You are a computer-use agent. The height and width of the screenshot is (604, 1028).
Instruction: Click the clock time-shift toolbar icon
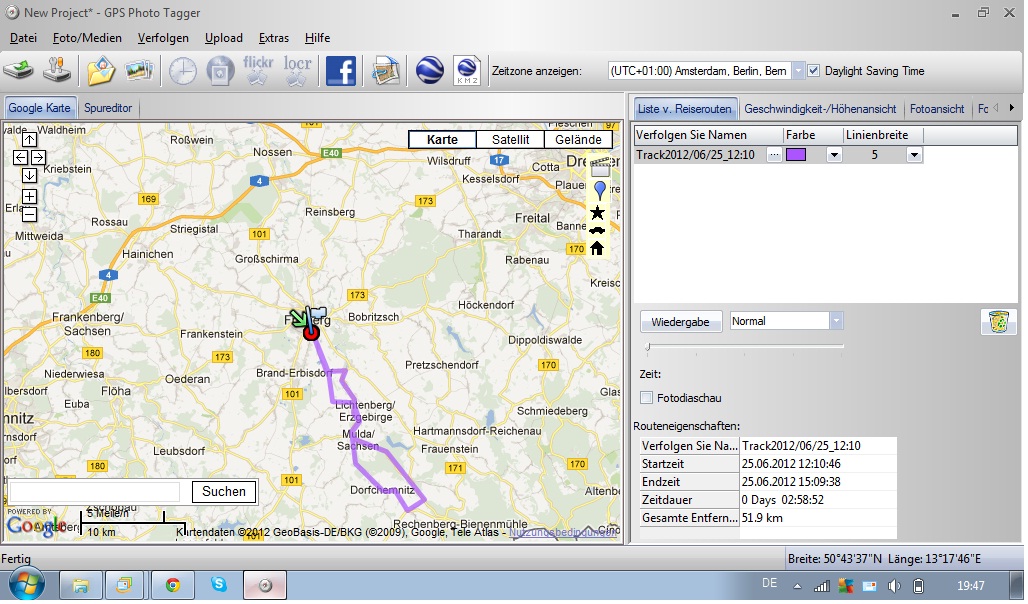point(182,71)
